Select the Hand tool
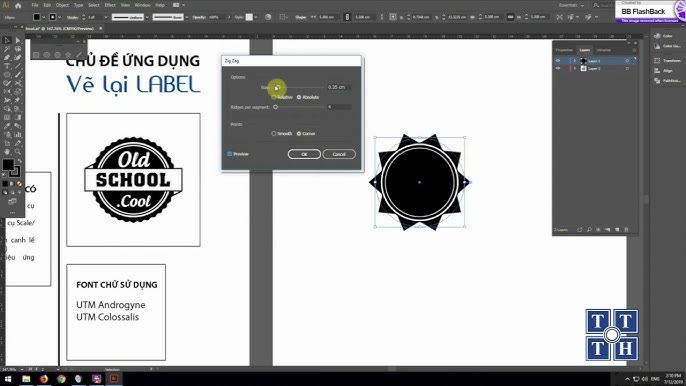 pos(7,151)
